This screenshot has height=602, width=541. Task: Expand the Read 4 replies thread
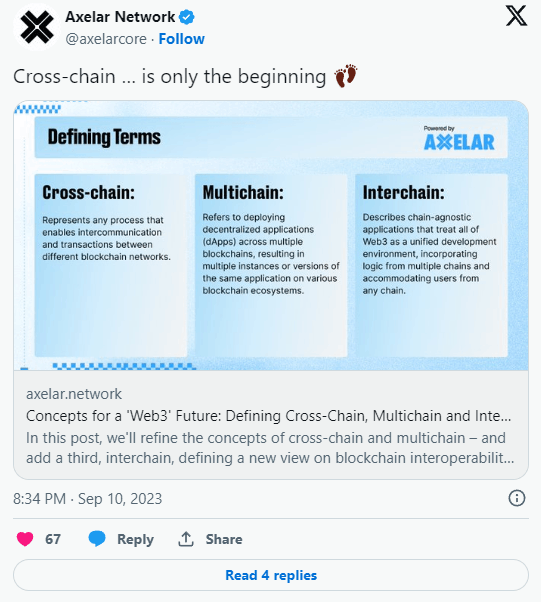[271, 575]
